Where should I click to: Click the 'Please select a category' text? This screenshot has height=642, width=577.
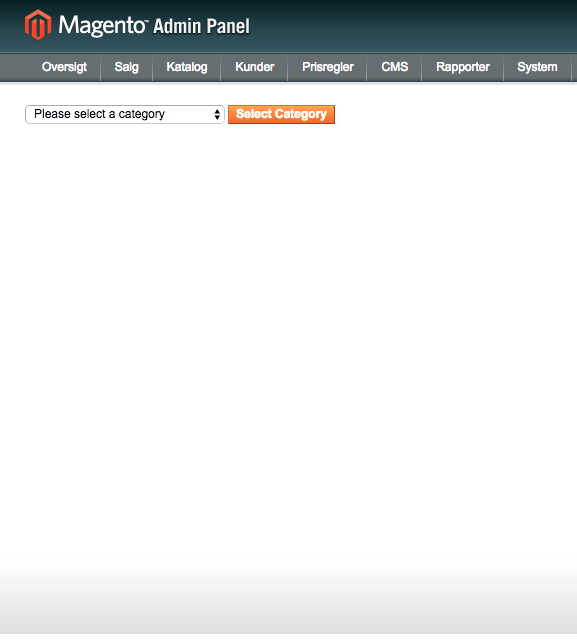[x=99, y=114]
